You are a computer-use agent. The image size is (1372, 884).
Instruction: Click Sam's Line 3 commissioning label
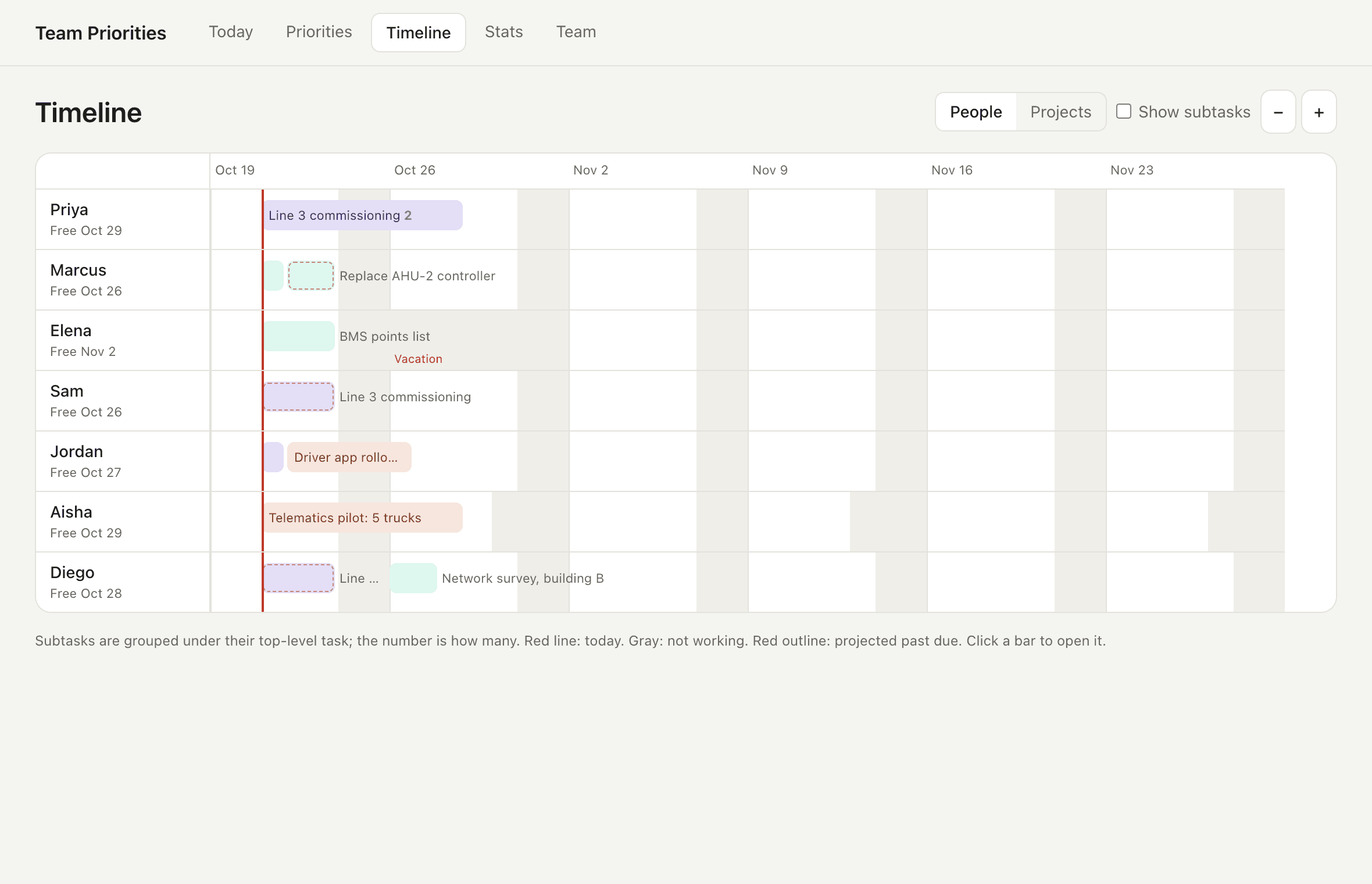[405, 397]
